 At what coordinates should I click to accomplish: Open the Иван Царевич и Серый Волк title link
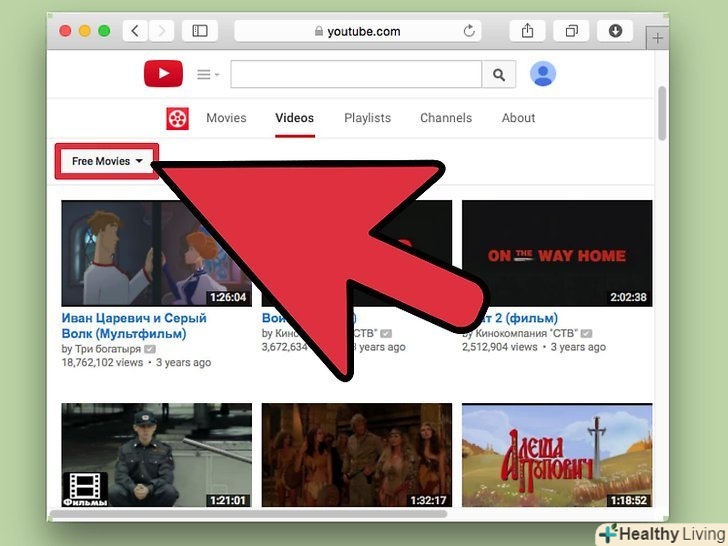(x=134, y=326)
